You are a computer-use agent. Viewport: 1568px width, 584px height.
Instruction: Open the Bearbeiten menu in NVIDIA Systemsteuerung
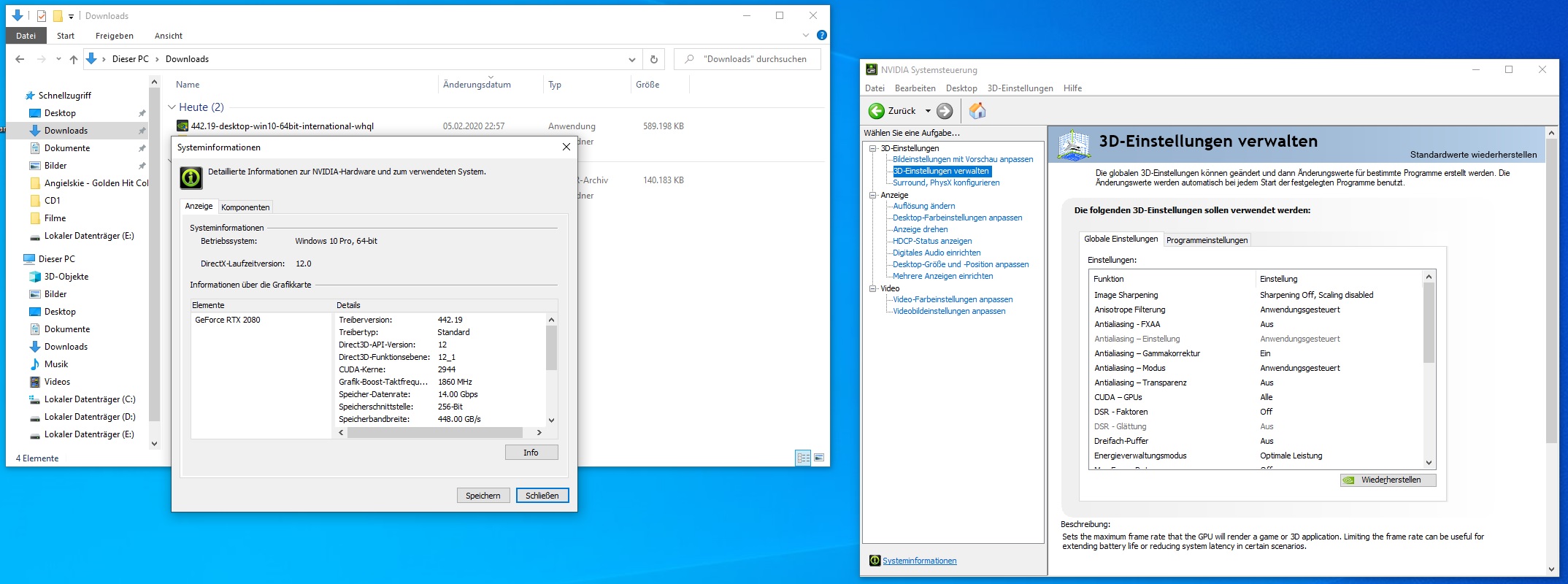click(915, 88)
